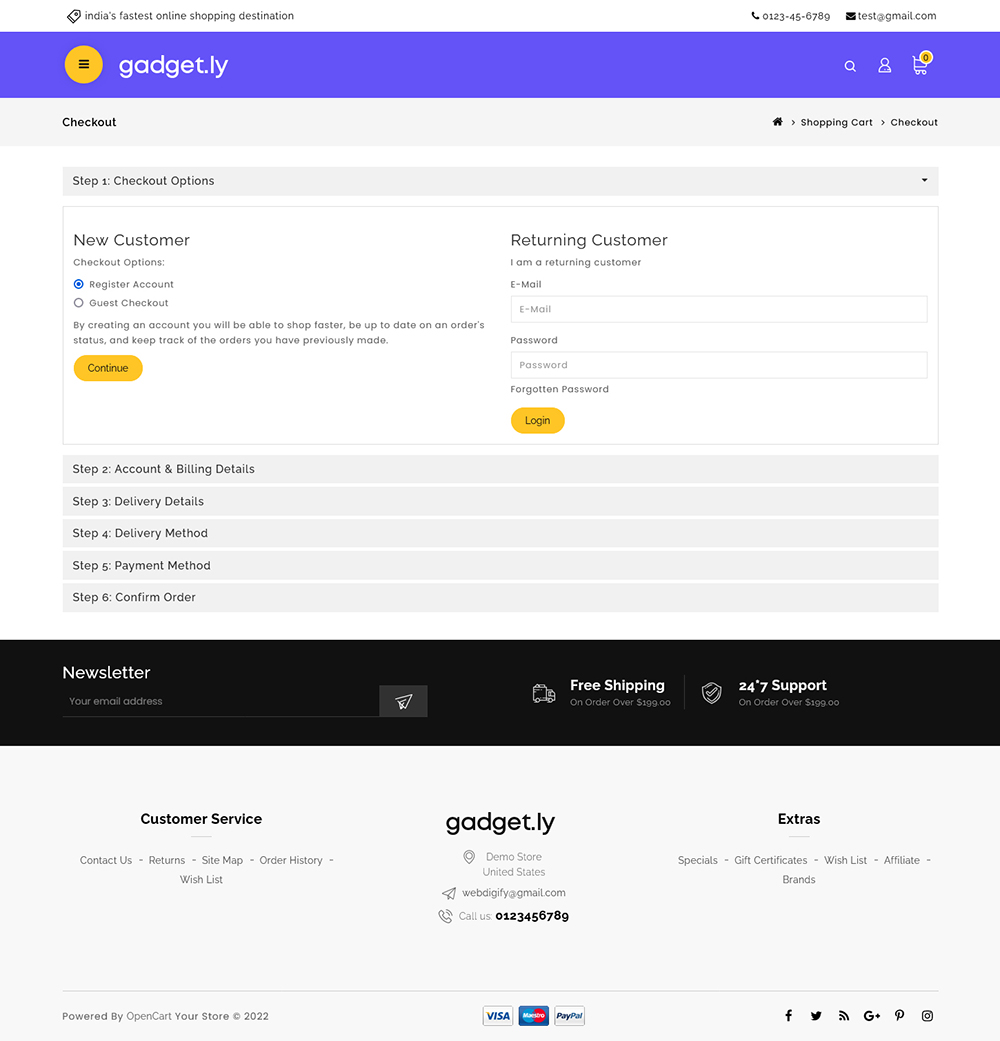Screen dimensions: 1000x1041
Task: Select the Guest Checkout radio option
Action: (78, 303)
